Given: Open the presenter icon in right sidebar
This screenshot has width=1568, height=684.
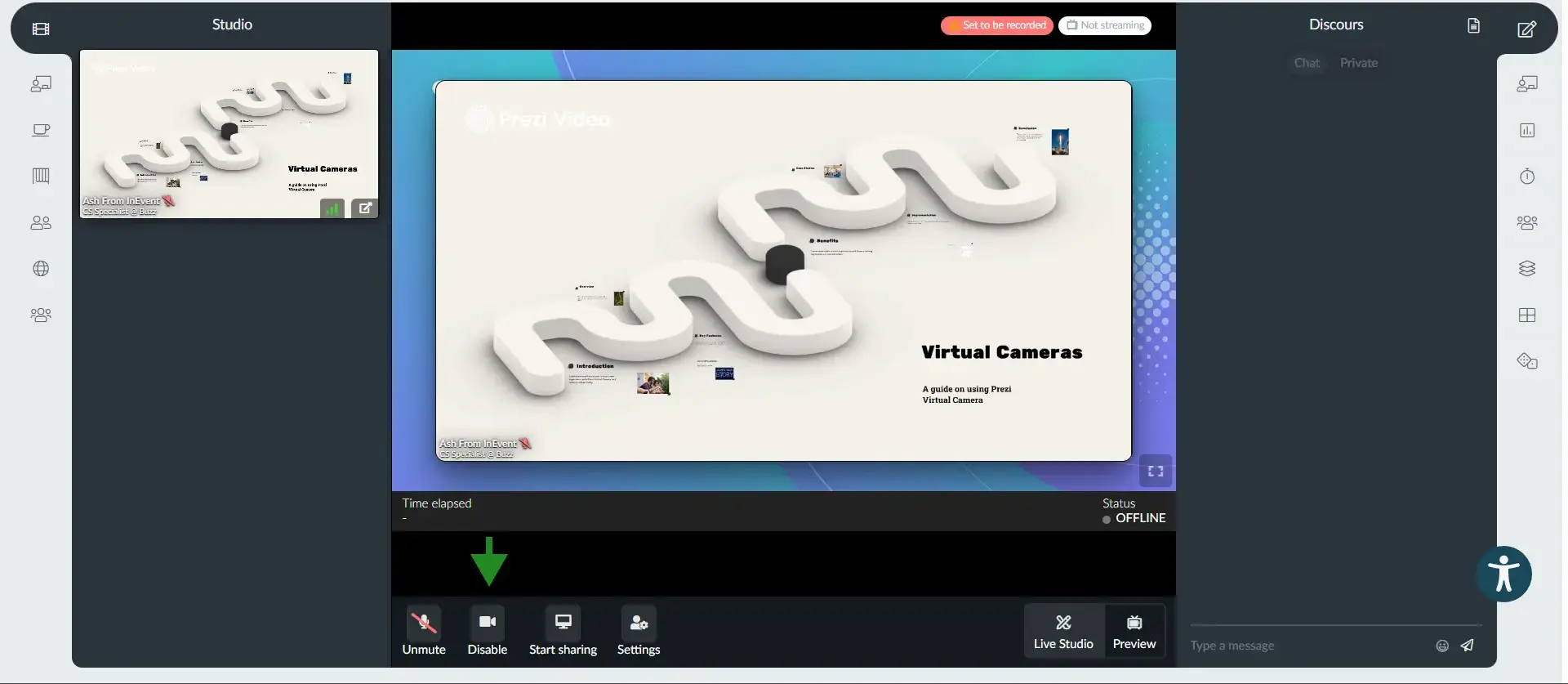Looking at the screenshot, I should [1527, 84].
